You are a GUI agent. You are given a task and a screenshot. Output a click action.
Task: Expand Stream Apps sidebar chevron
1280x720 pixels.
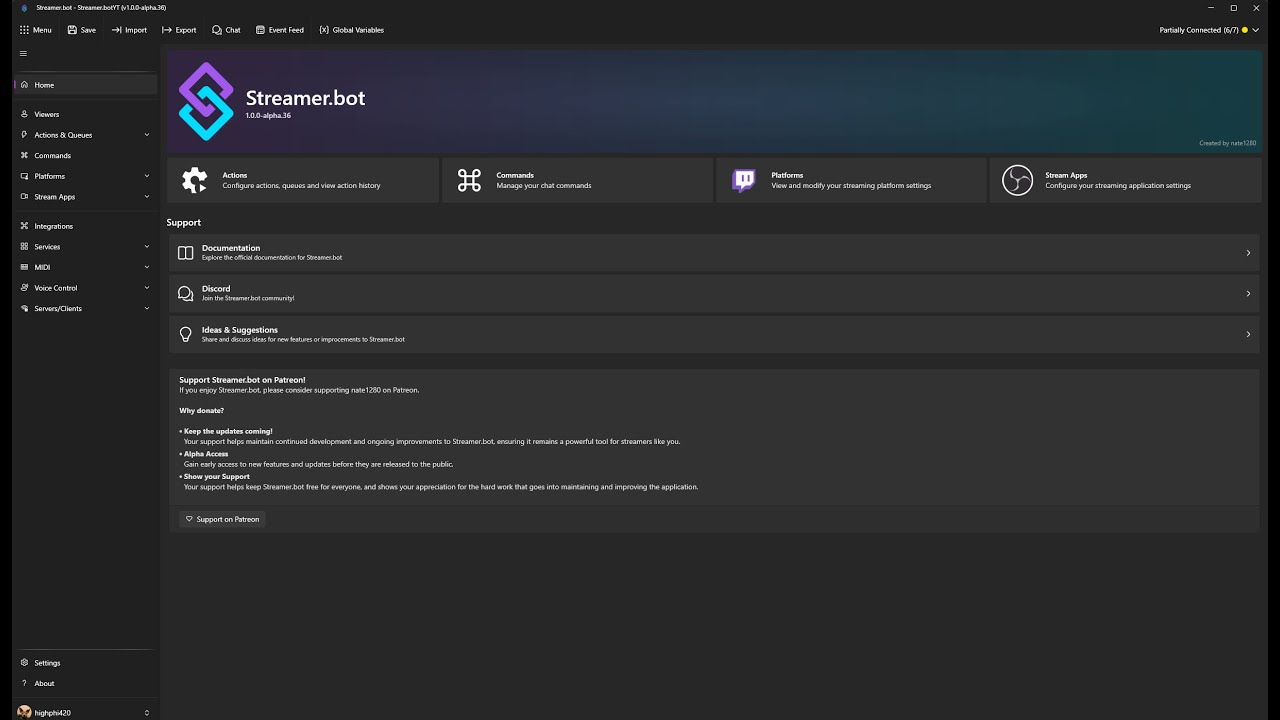coord(147,197)
